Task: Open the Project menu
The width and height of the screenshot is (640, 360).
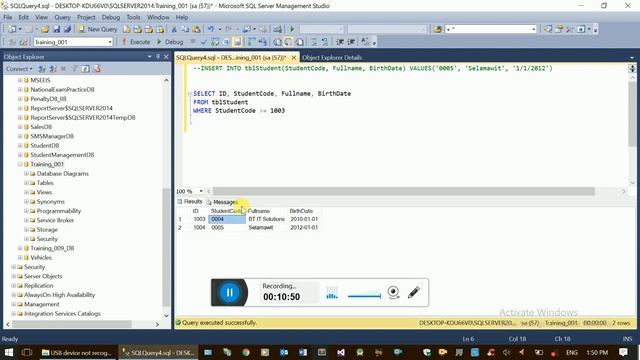Action: pyautogui.click(x=86, y=17)
